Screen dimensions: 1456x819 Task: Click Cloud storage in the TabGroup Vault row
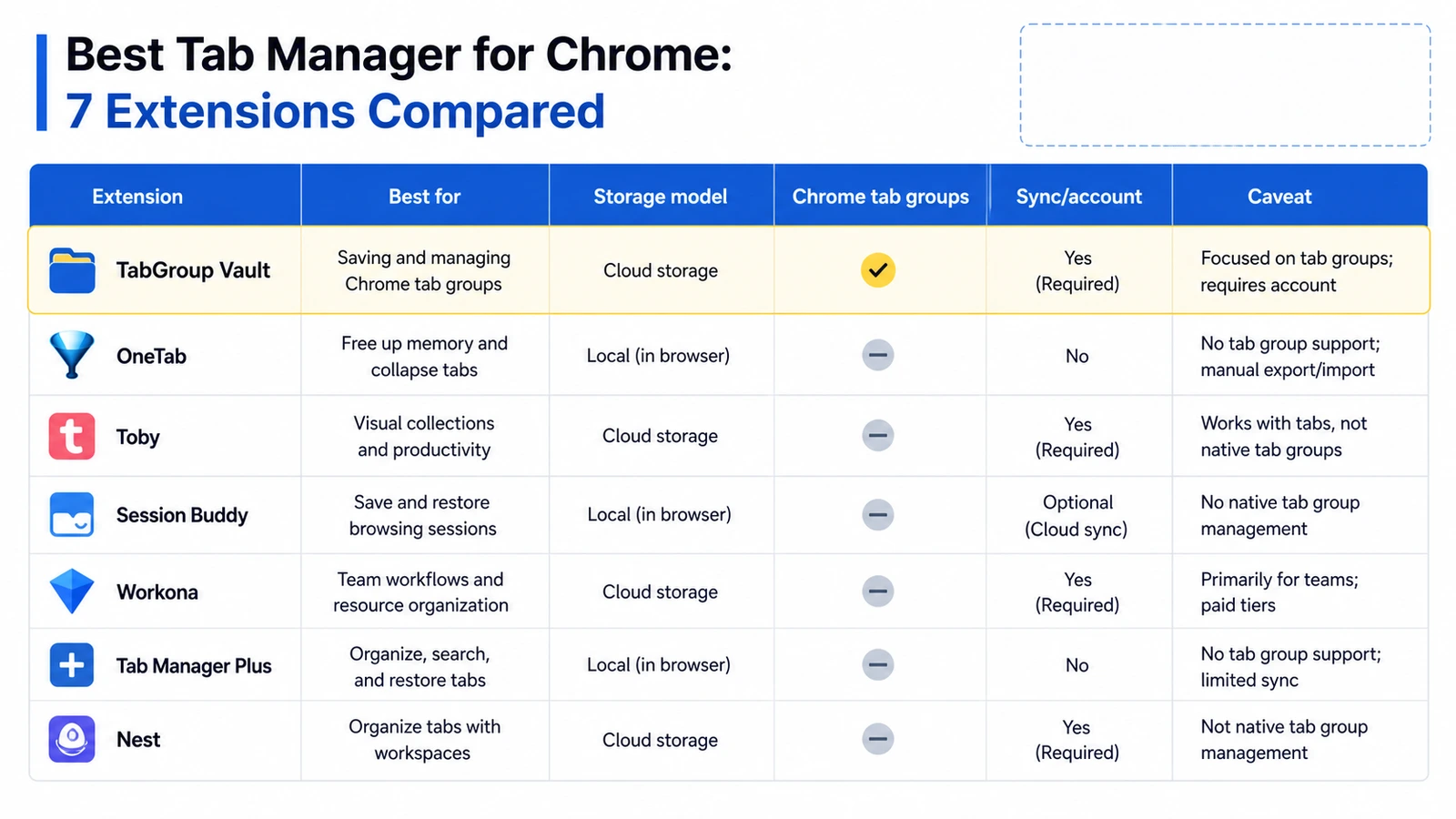point(661,270)
